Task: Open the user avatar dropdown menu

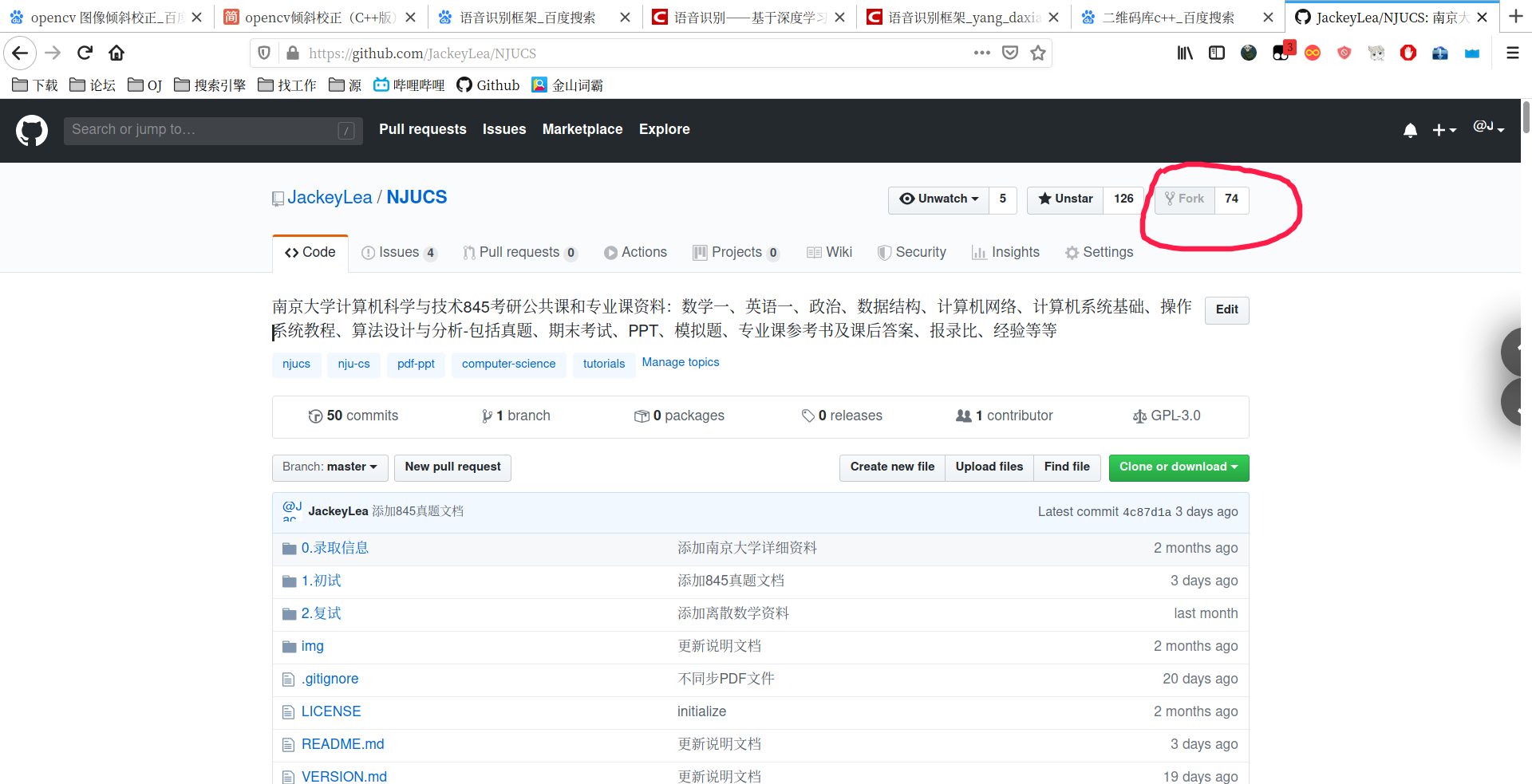Action: (1489, 128)
